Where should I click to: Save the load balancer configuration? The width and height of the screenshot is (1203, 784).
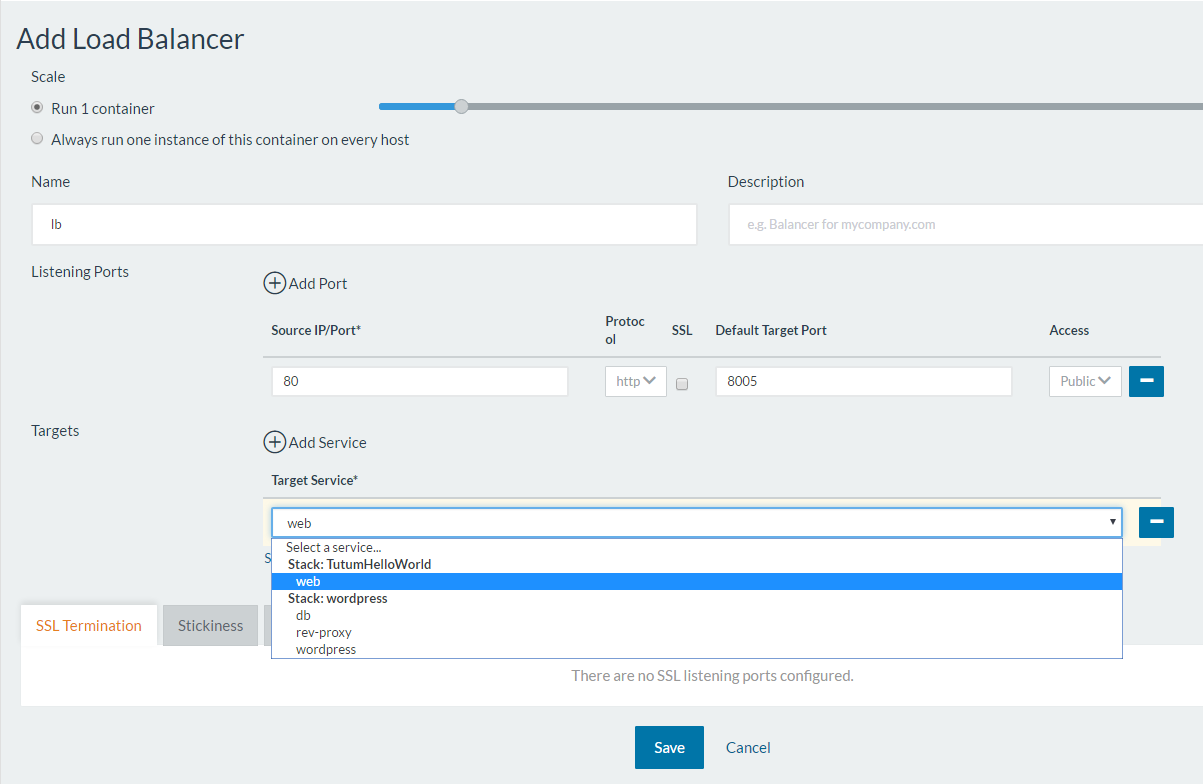(669, 747)
